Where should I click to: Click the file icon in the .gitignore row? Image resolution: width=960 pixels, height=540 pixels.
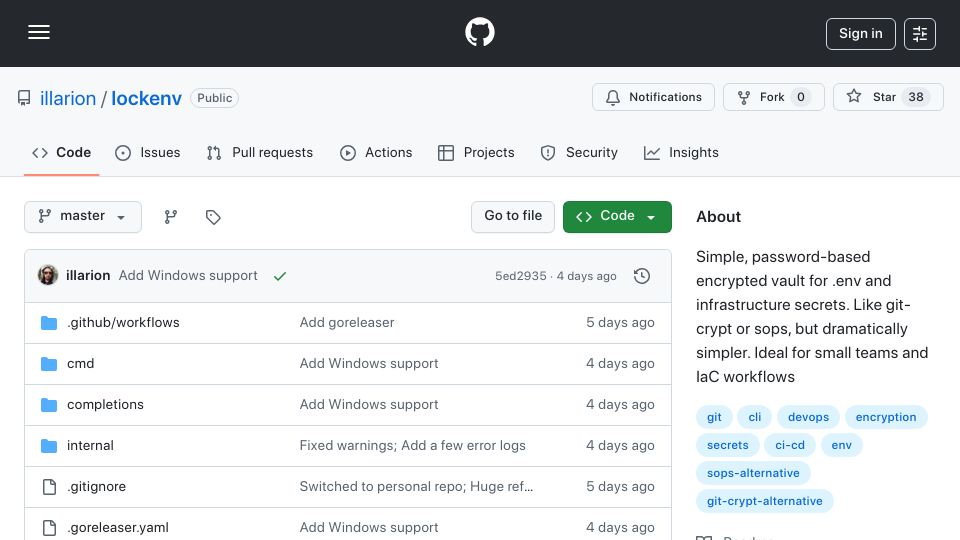pyautogui.click(x=49, y=487)
